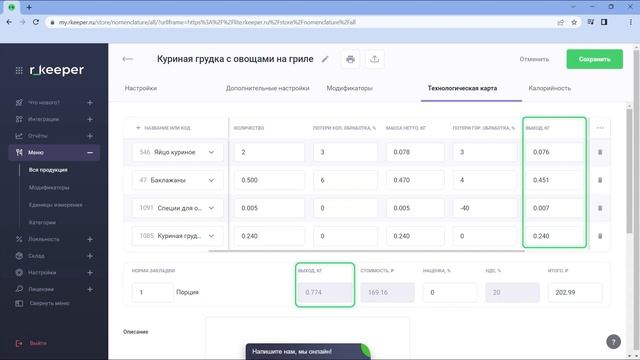
Task: Open browser menu three dots
Action: pyautogui.click(x=631, y=22)
